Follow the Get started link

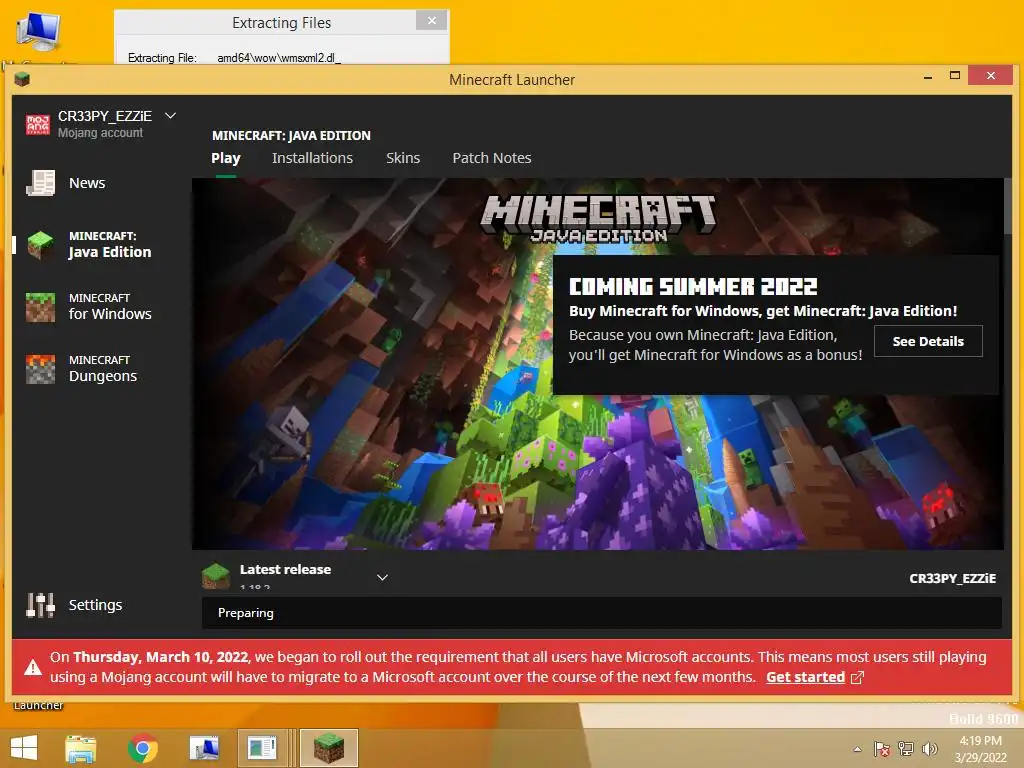(805, 677)
